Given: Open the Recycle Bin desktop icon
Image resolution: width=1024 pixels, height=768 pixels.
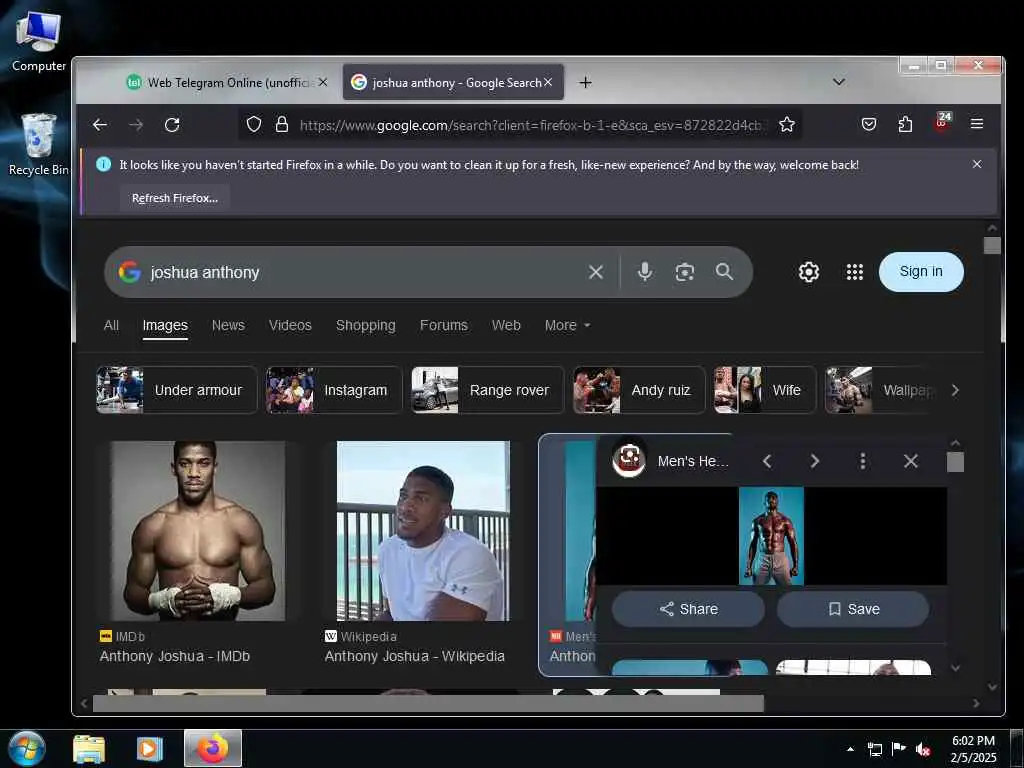Looking at the screenshot, I should coord(39,144).
